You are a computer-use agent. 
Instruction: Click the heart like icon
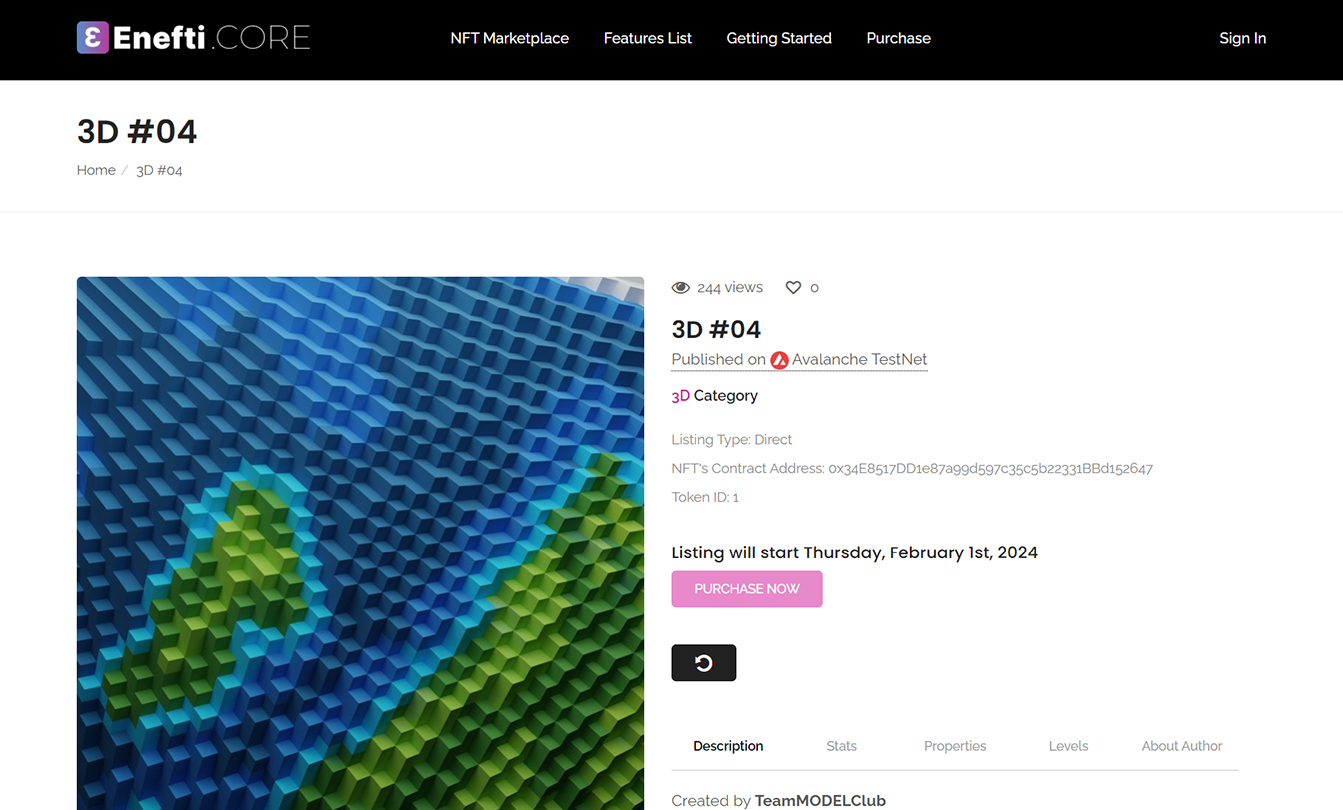click(793, 288)
